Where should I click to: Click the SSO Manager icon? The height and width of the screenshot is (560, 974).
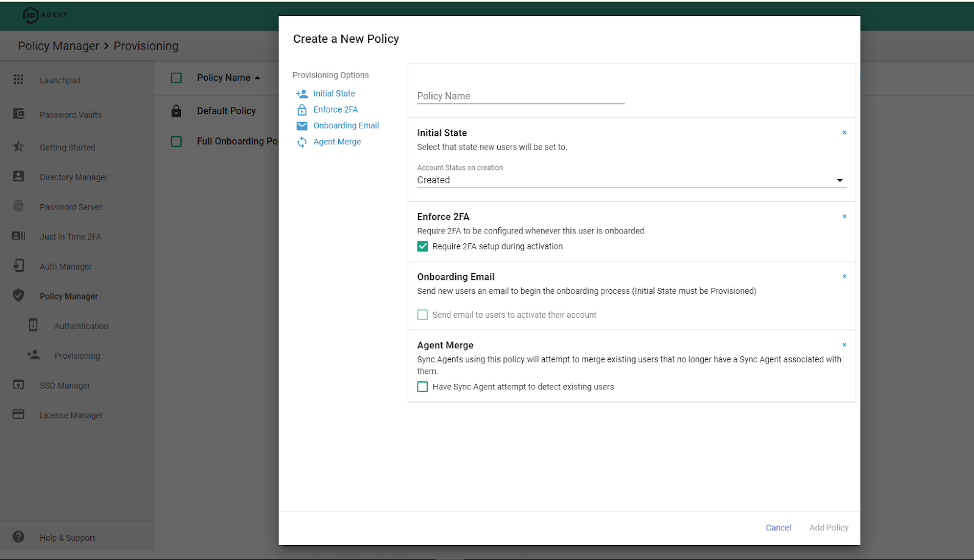(19, 385)
